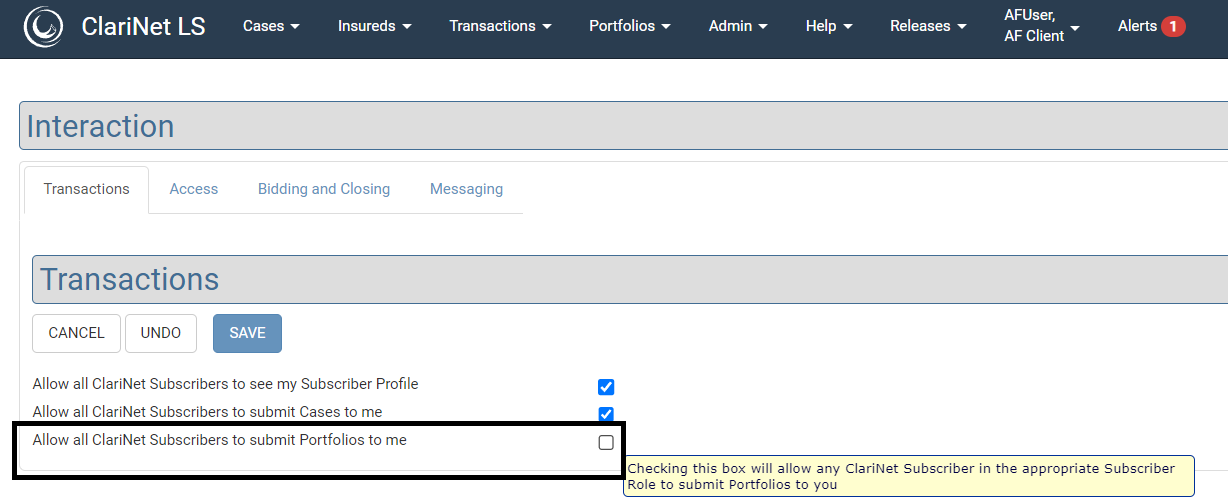Image resolution: width=1228 pixels, height=503 pixels.
Task: Click the CANCEL button
Action: point(76,333)
